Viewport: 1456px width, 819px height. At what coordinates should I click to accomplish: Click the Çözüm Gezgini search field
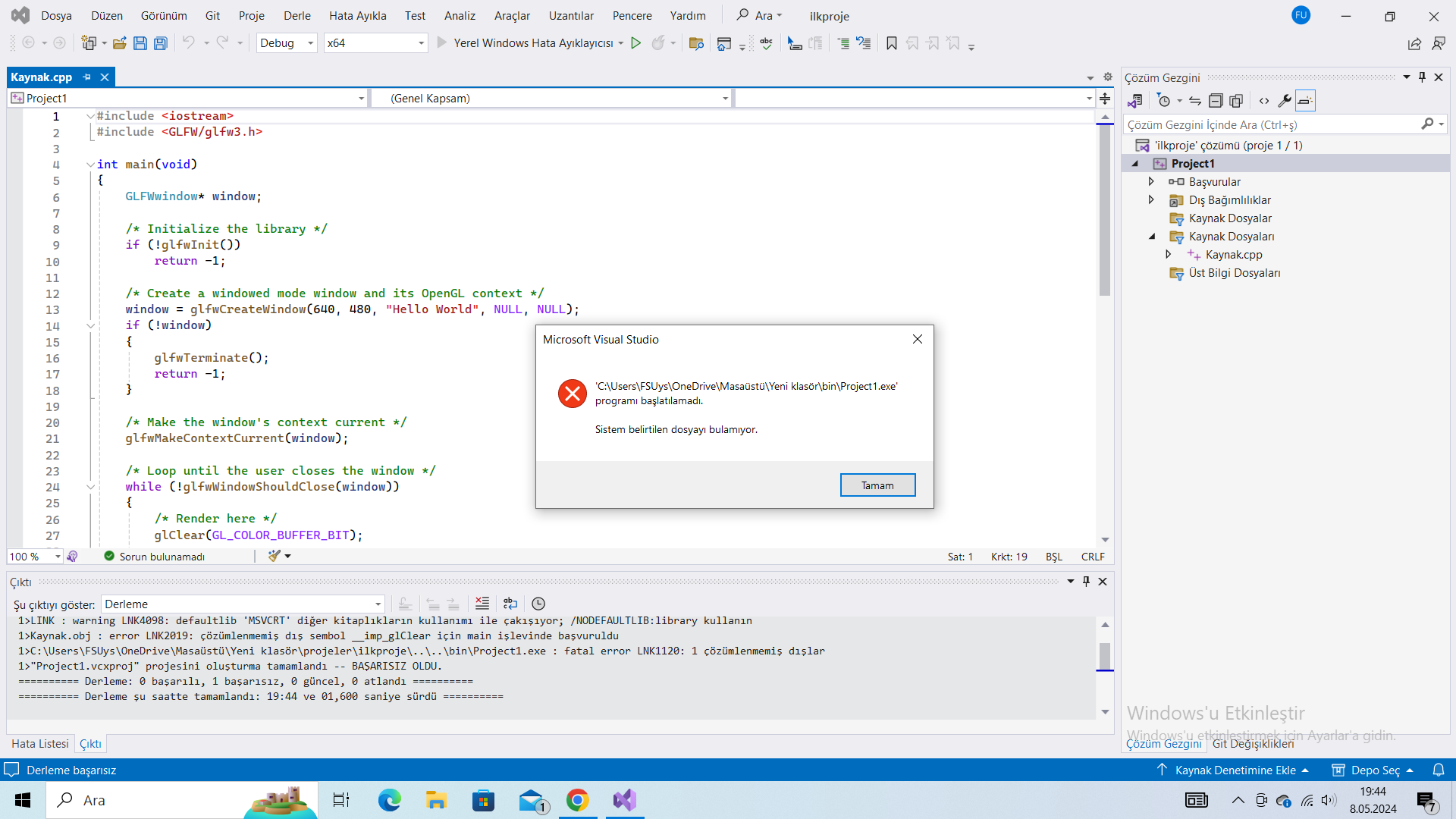[x=1272, y=125]
